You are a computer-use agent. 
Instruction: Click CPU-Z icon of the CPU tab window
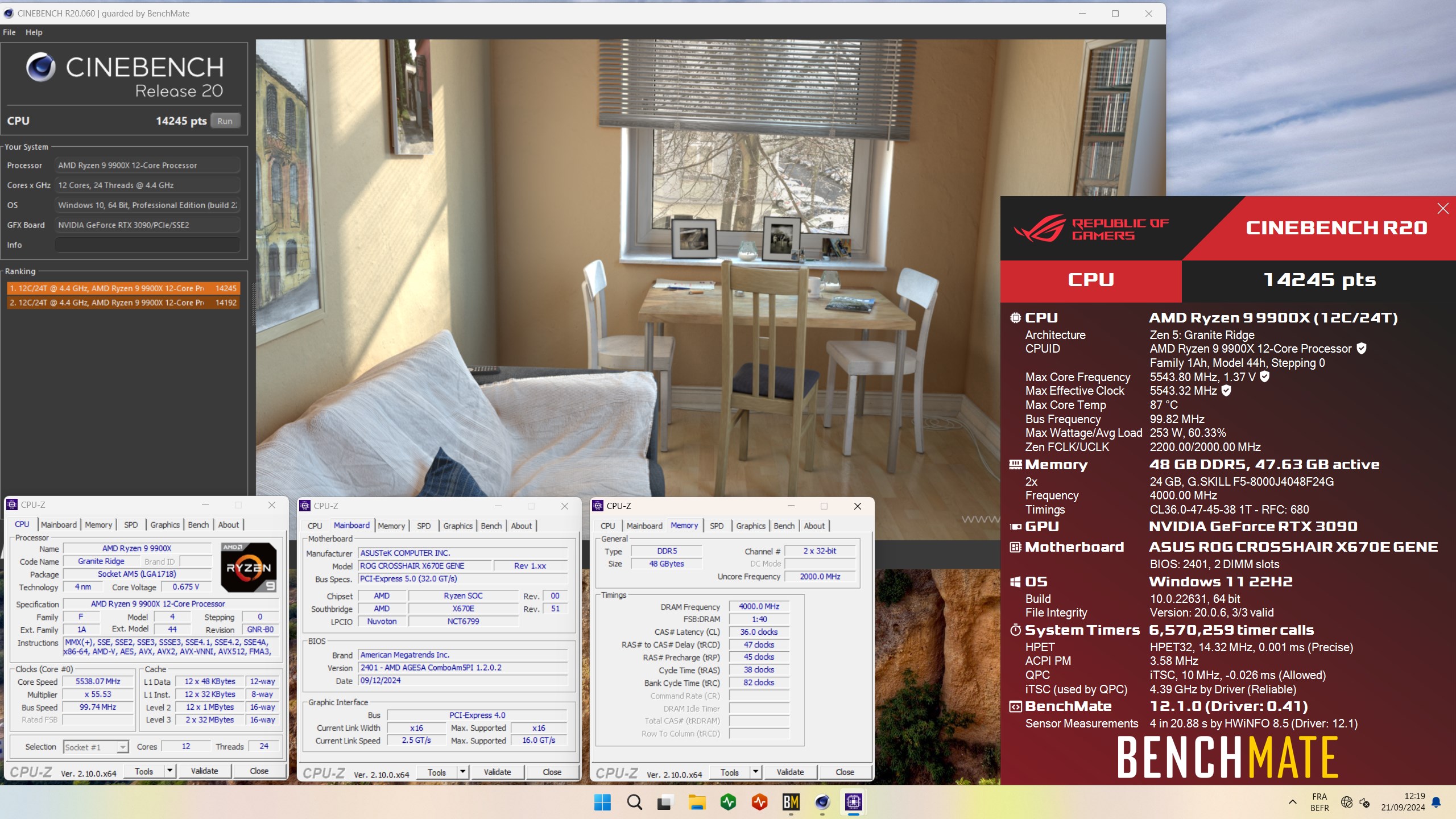(x=12, y=504)
